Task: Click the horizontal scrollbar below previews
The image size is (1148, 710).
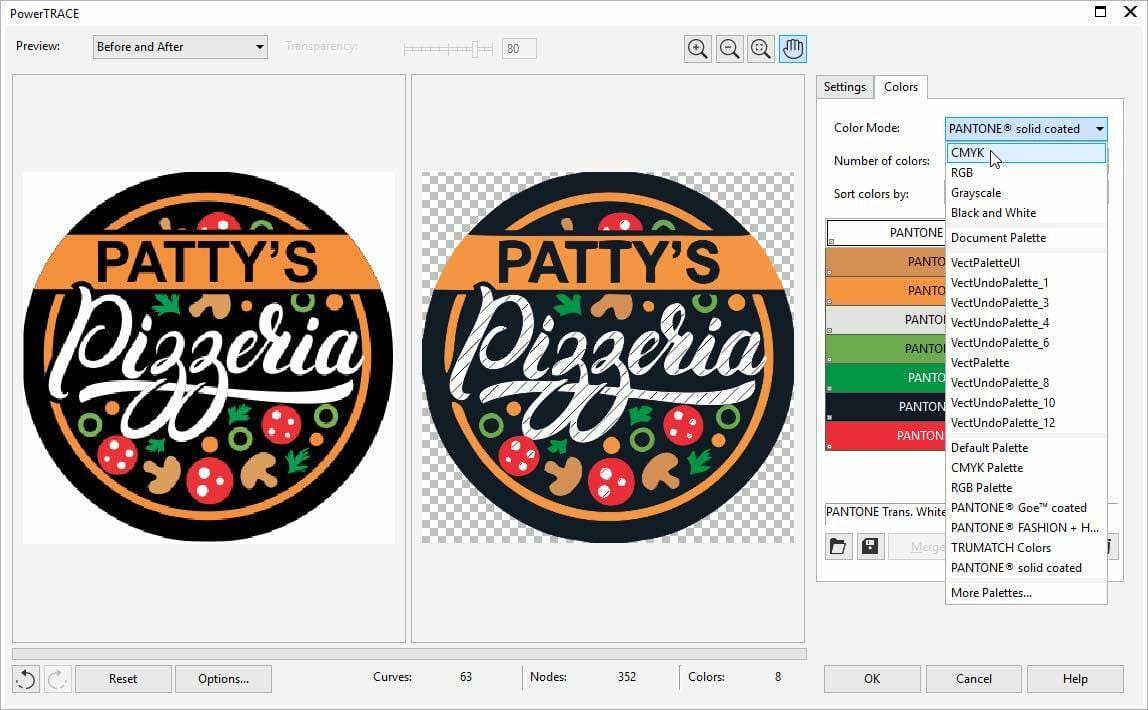Action: [409, 654]
